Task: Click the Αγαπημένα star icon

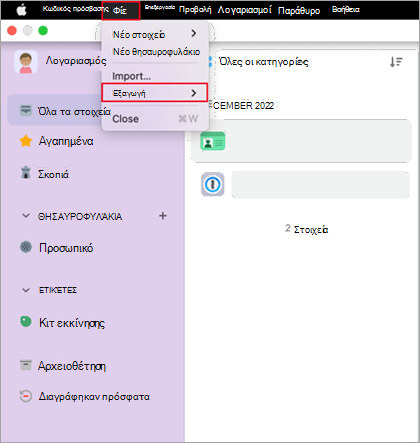Action: (26, 141)
